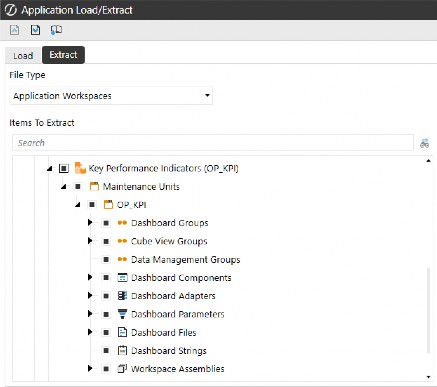
Task: Click the Dashboard Parameters funnel icon
Action: [x=122, y=314]
